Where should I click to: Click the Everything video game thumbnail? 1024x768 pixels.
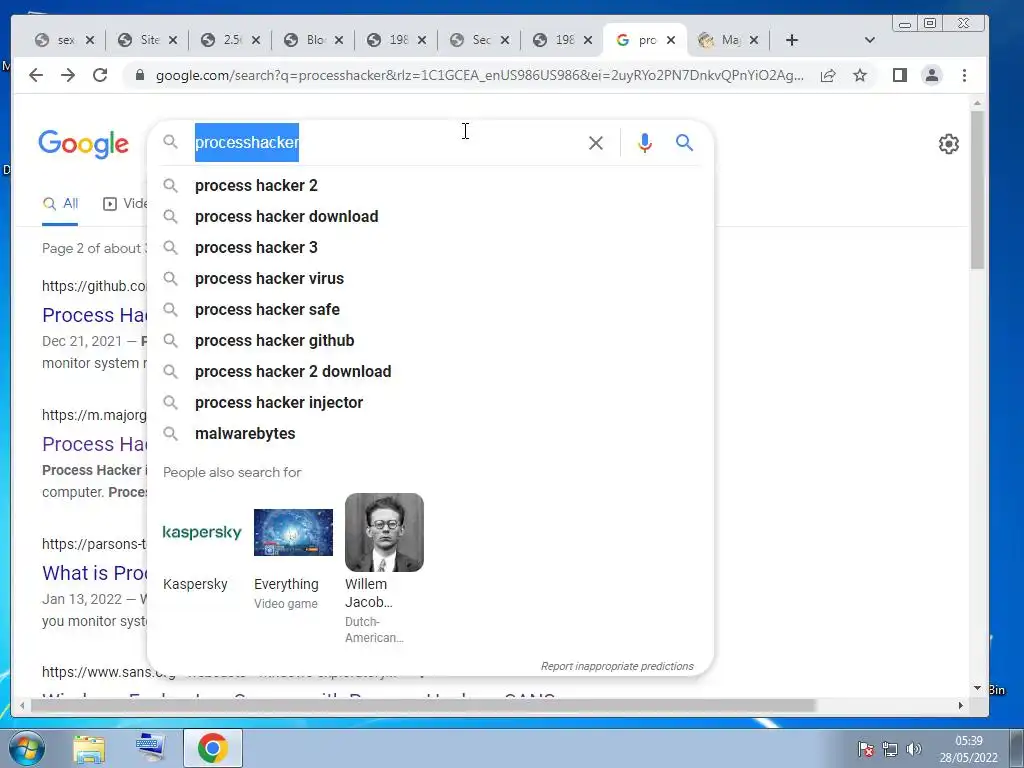click(x=293, y=532)
